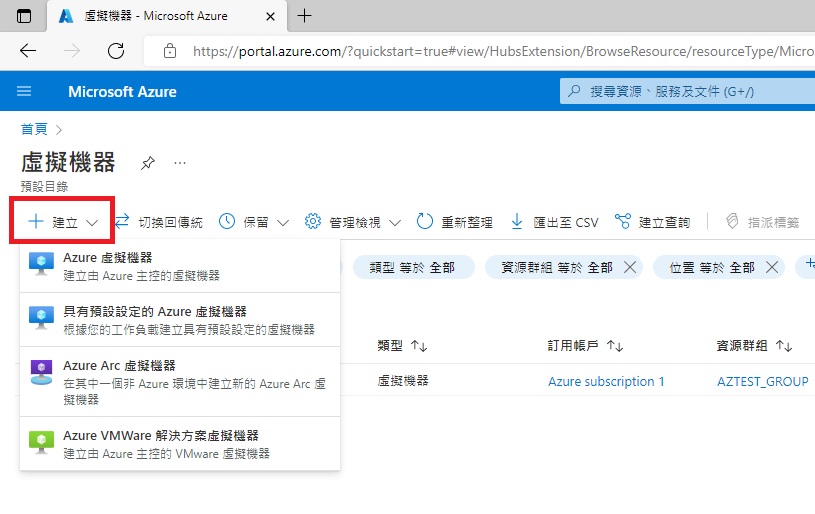Reload the page with the refresh icon
The width and height of the screenshot is (815, 514).
[x=115, y=50]
